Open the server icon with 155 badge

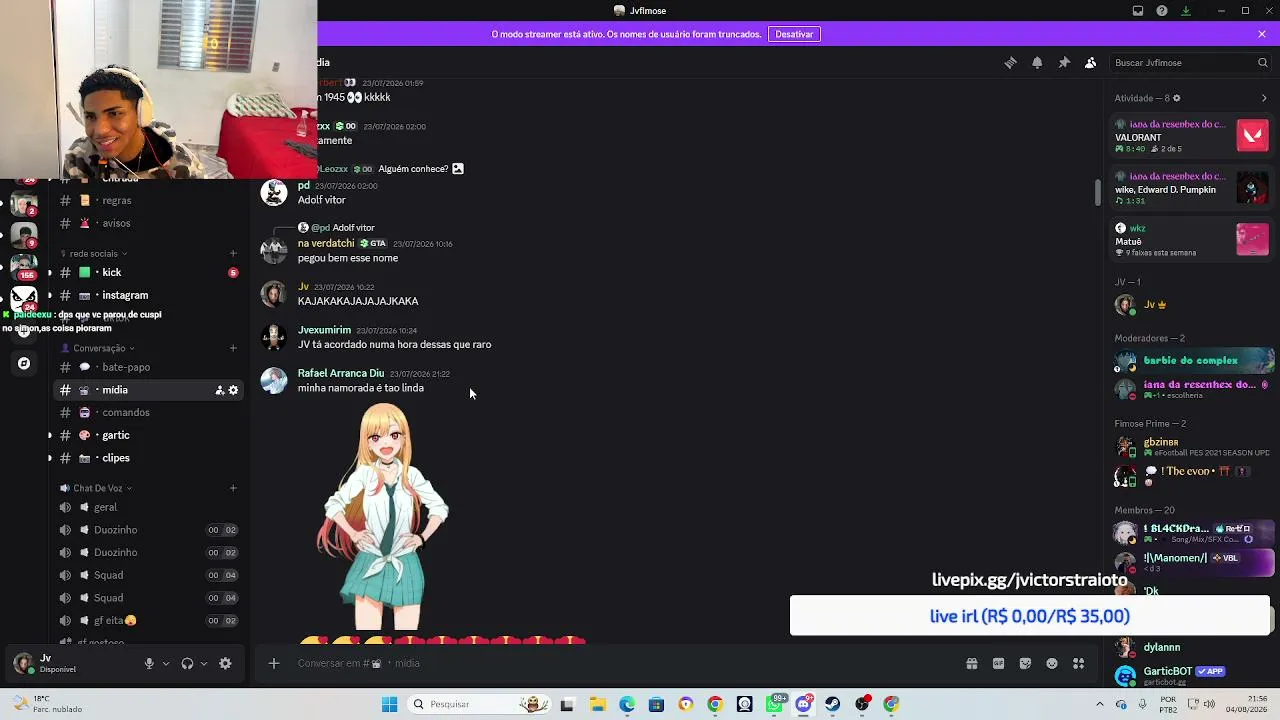[24, 265]
